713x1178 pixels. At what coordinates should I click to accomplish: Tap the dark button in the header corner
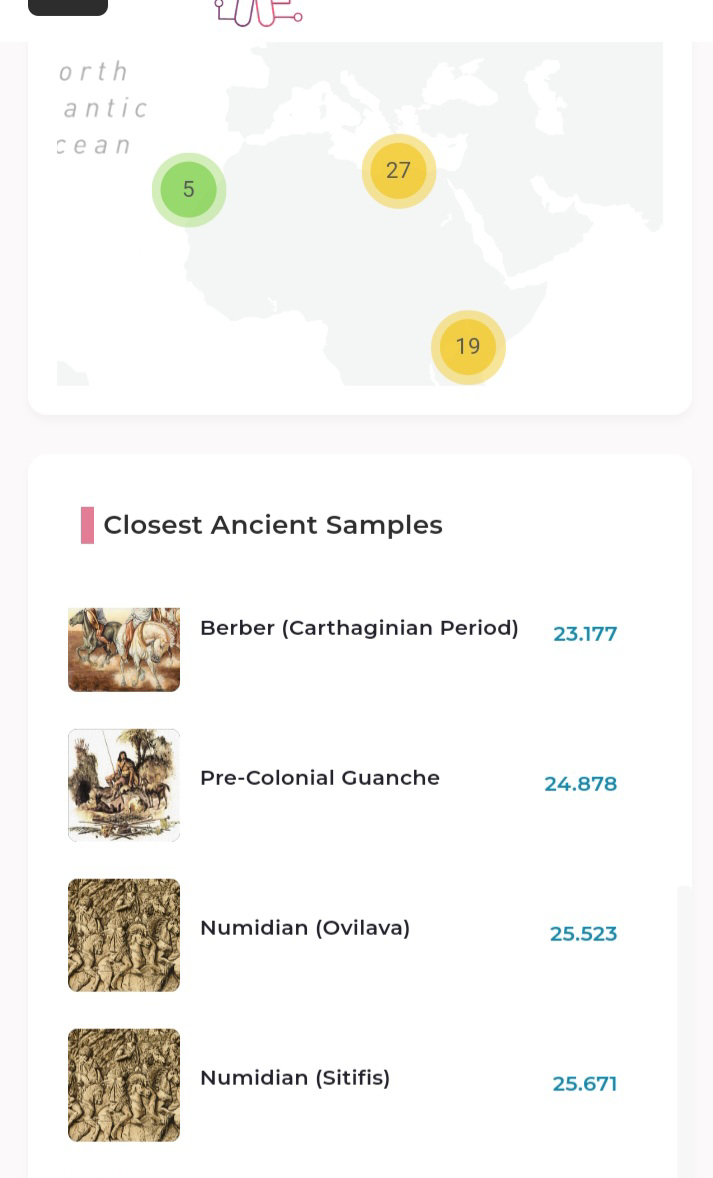68,8
